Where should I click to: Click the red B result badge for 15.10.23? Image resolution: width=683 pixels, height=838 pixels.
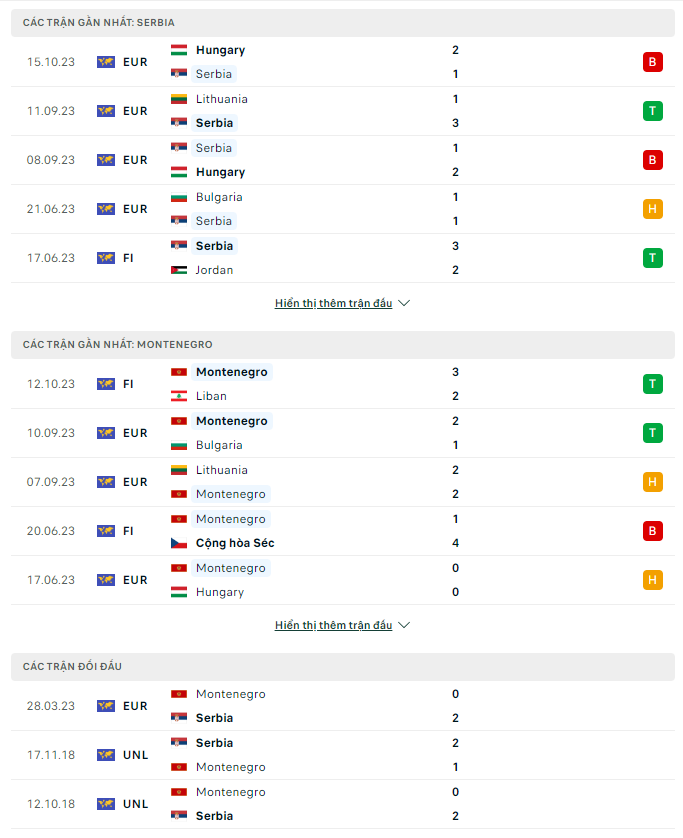[x=653, y=62]
